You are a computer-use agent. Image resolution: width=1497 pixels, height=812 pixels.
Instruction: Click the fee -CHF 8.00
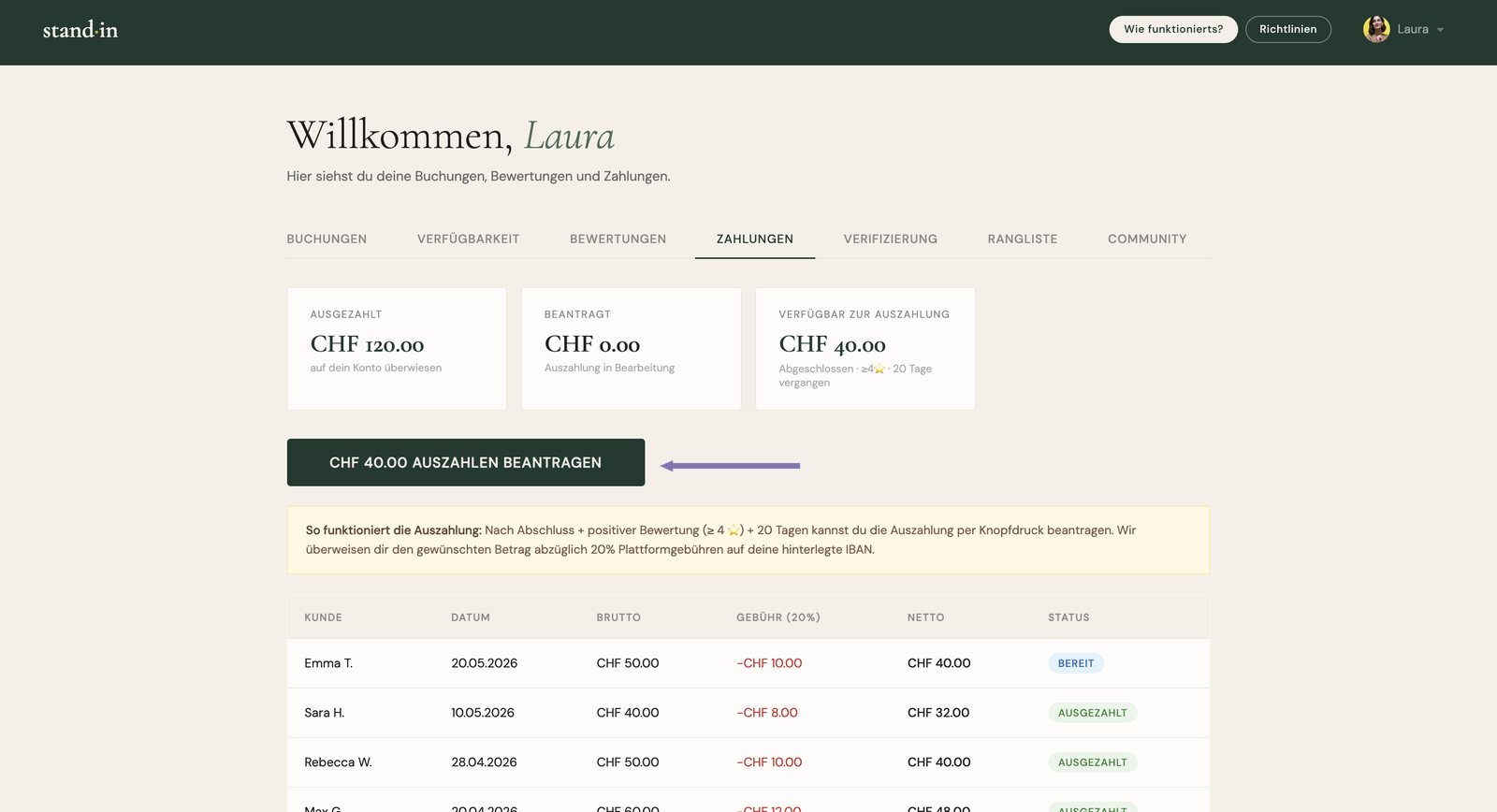(767, 713)
